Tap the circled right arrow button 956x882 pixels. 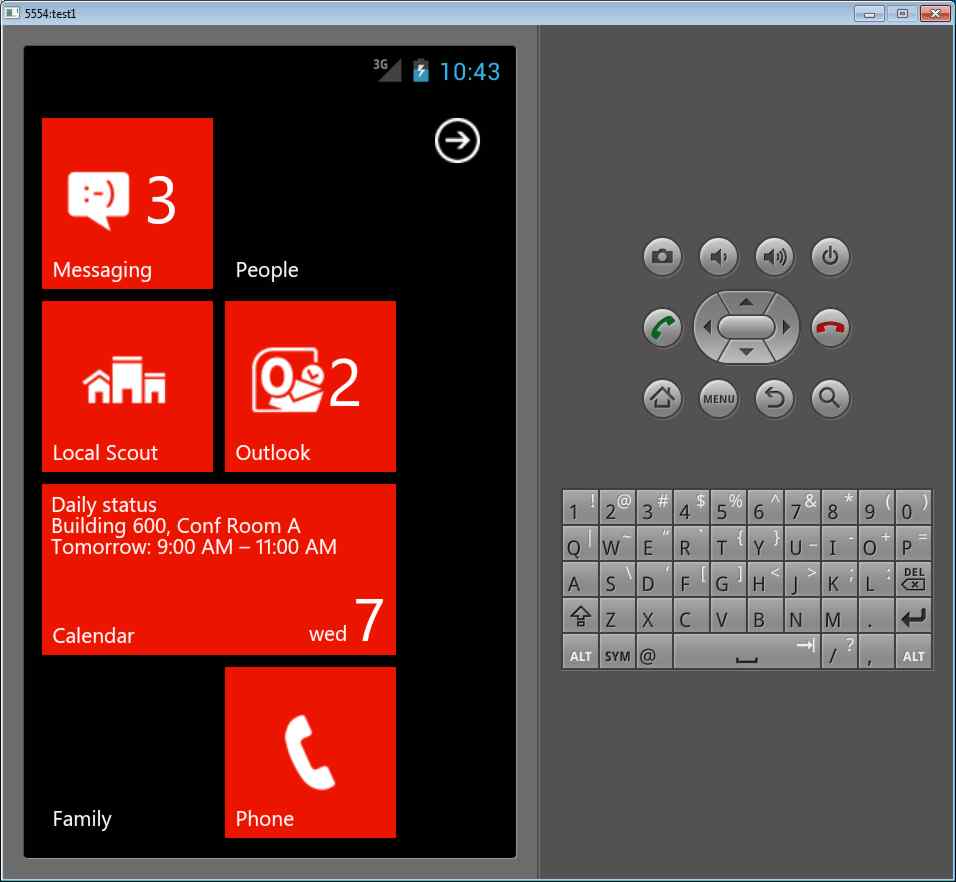[x=457, y=141]
